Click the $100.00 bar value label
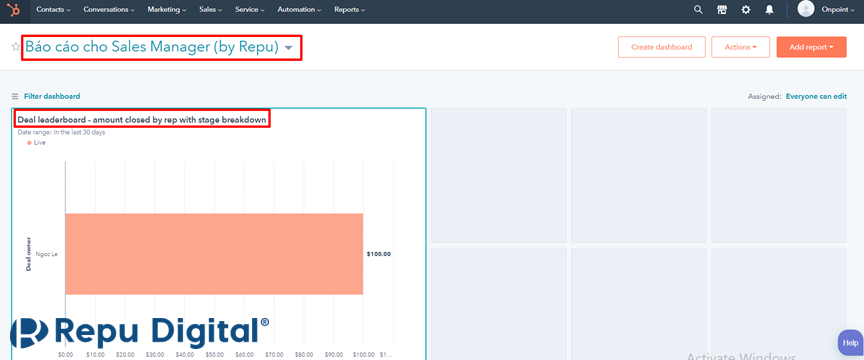Image resolution: width=864 pixels, height=360 pixels. [x=379, y=254]
